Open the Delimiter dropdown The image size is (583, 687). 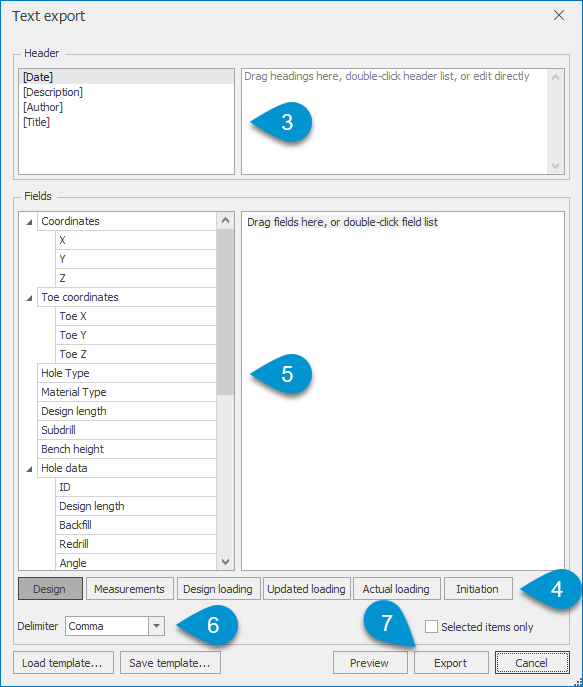[x=156, y=626]
